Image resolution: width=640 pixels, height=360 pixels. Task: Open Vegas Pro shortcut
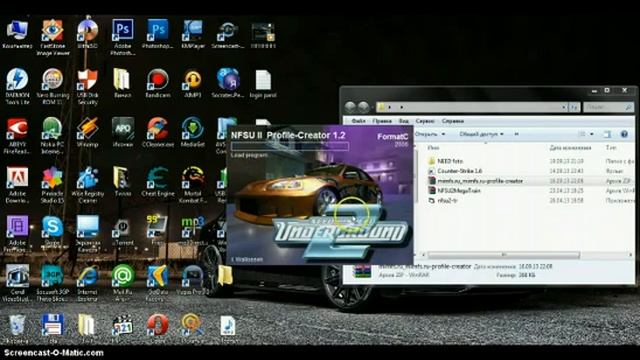[193, 280]
